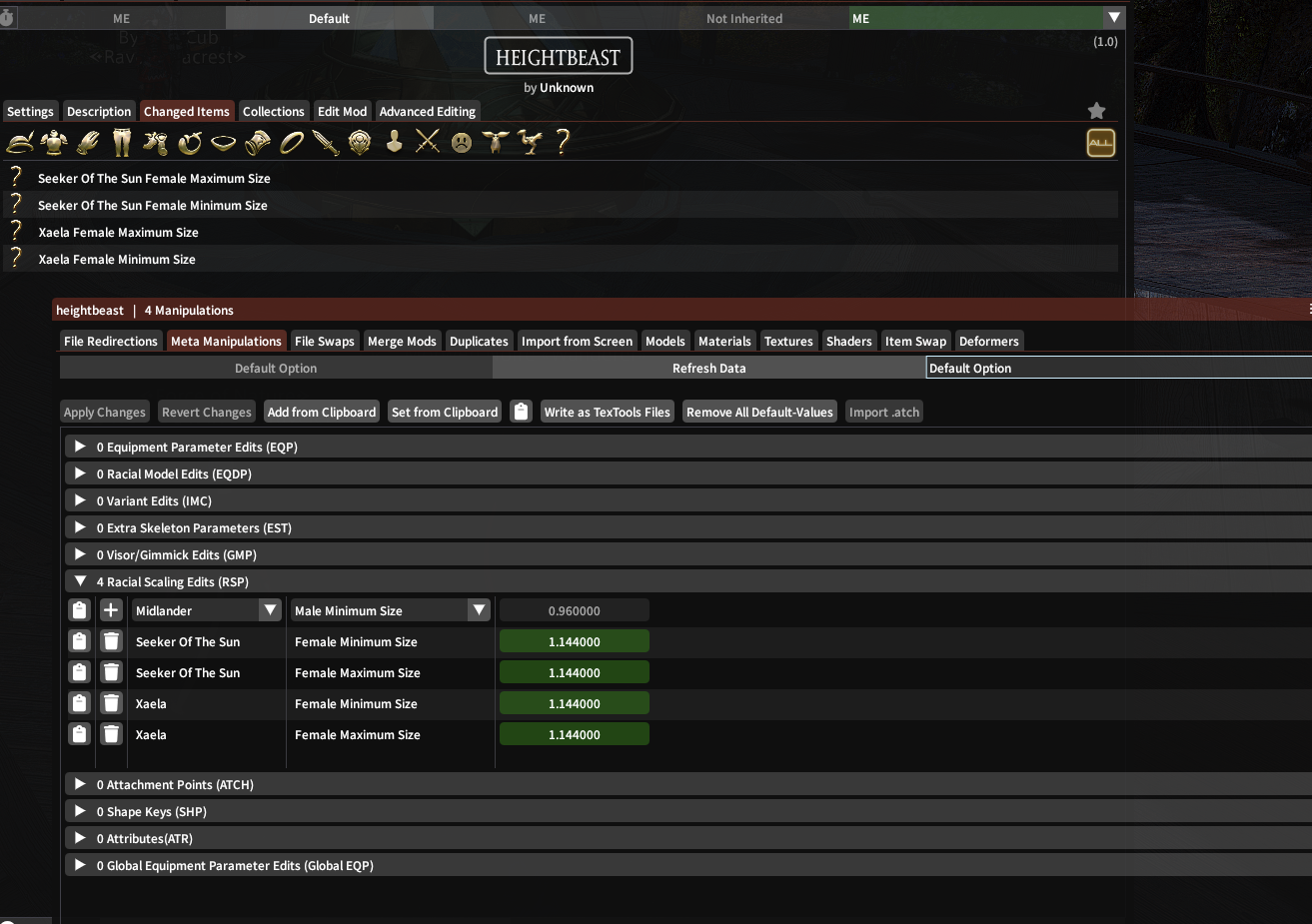Image resolution: width=1312 pixels, height=924 pixels.
Task: Open the Male Minimum Size dropdown
Action: 391,610
